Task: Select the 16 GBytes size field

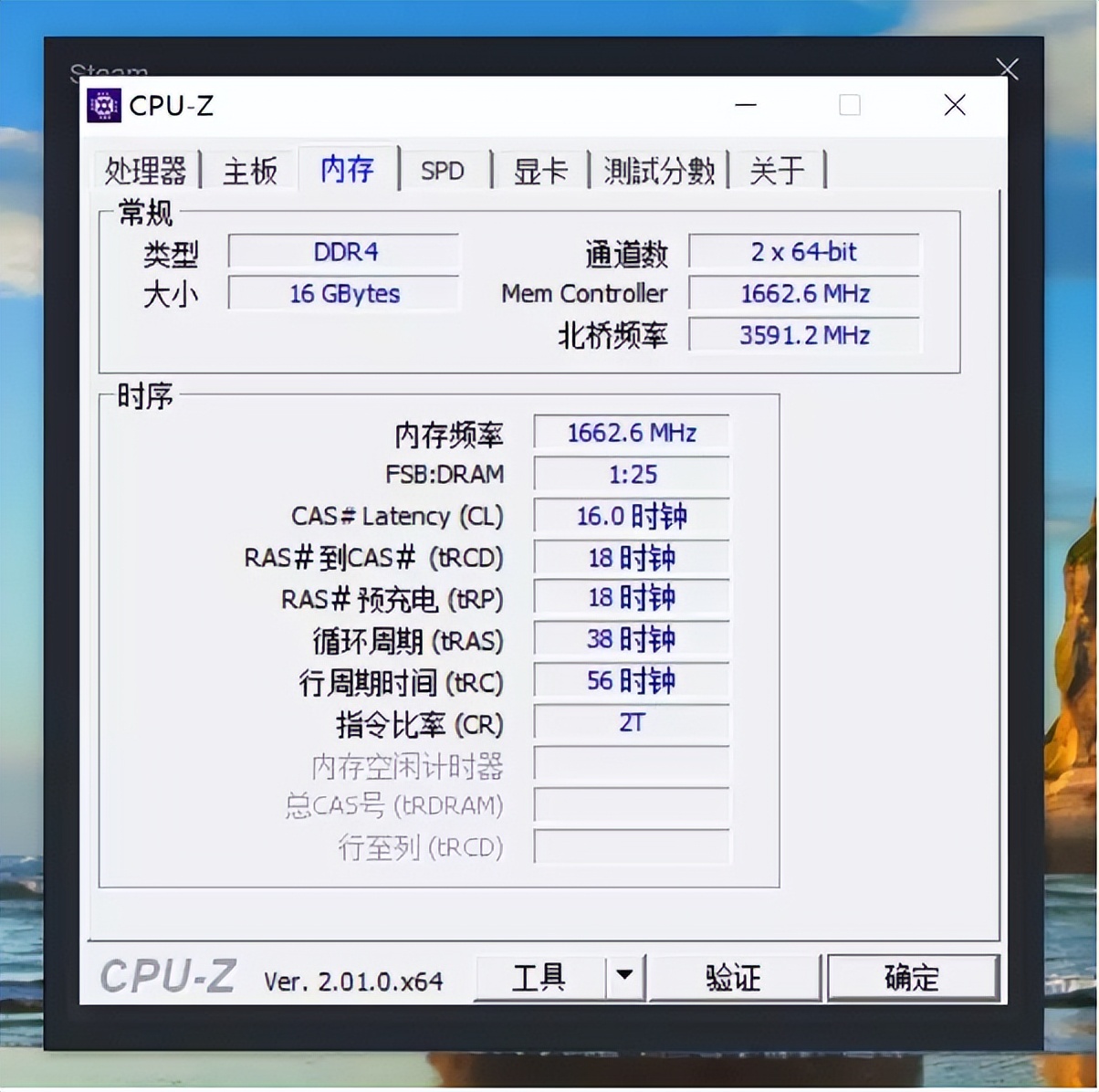Action: click(x=344, y=294)
